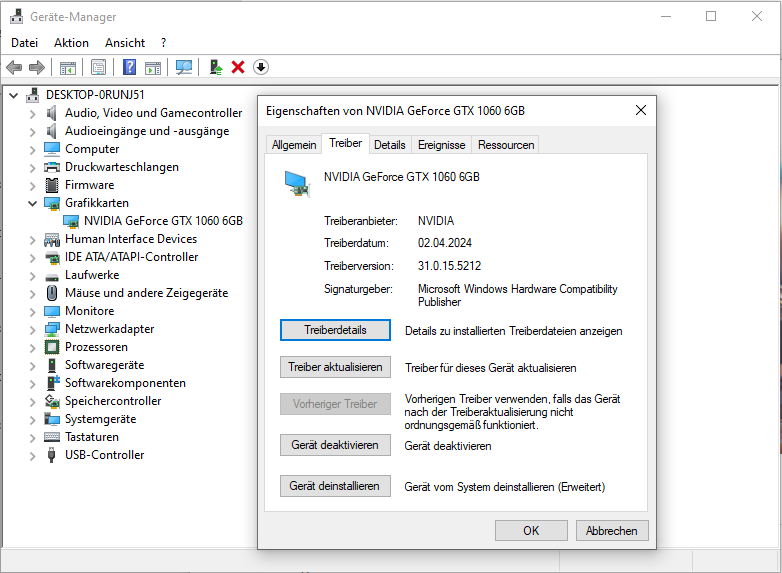Select NVIDIA GeForce GTX 1060 6GB tree entry
The width and height of the screenshot is (782, 573).
coord(163,221)
